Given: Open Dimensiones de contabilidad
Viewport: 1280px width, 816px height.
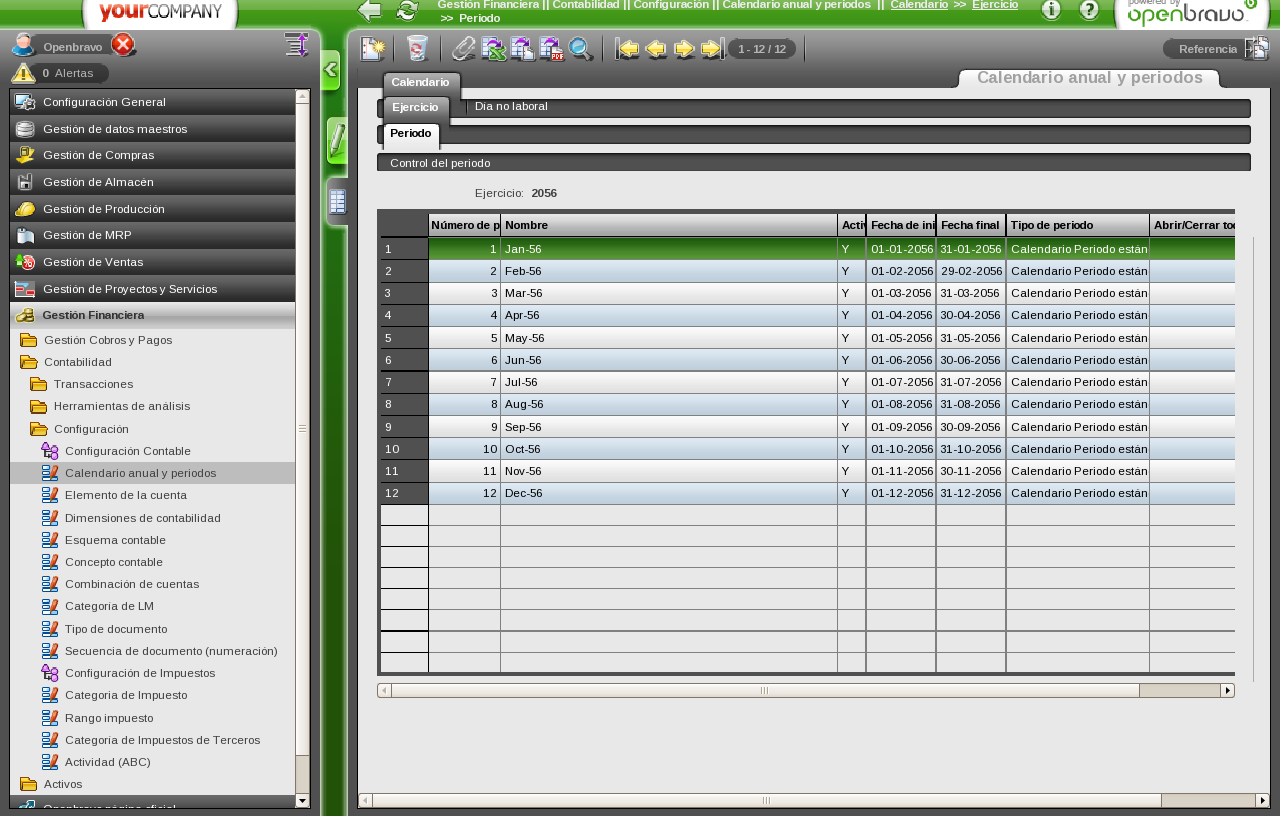Looking at the screenshot, I should click(152, 518).
